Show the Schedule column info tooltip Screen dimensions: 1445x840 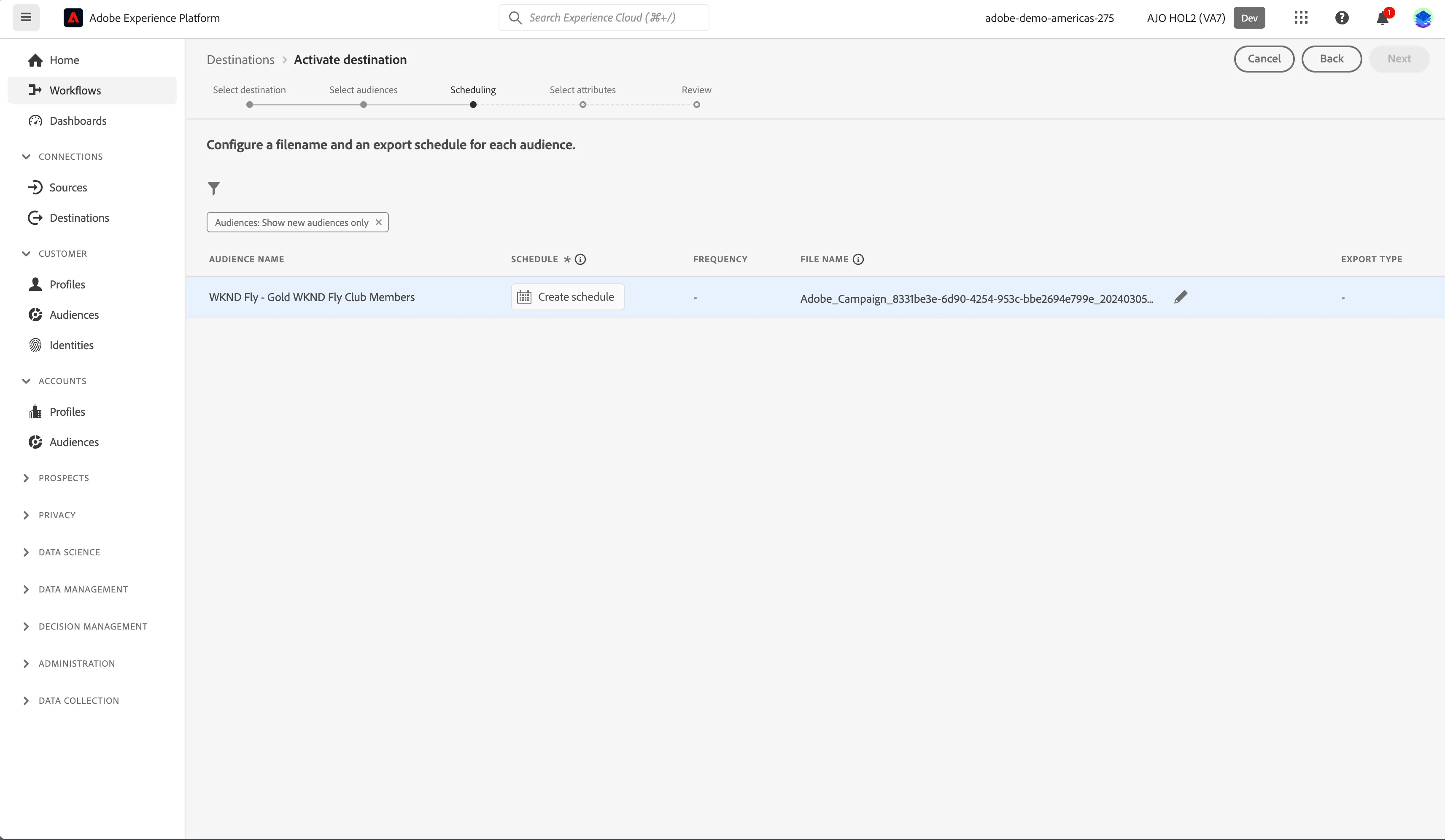(580, 259)
